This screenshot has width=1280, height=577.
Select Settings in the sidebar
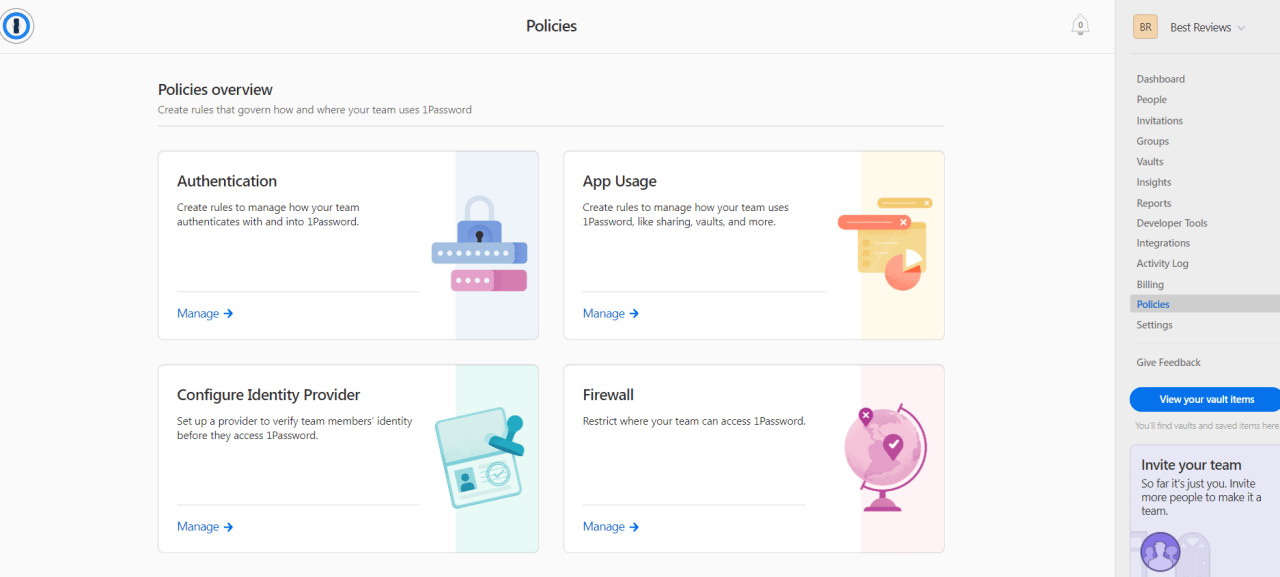pyautogui.click(x=1154, y=324)
